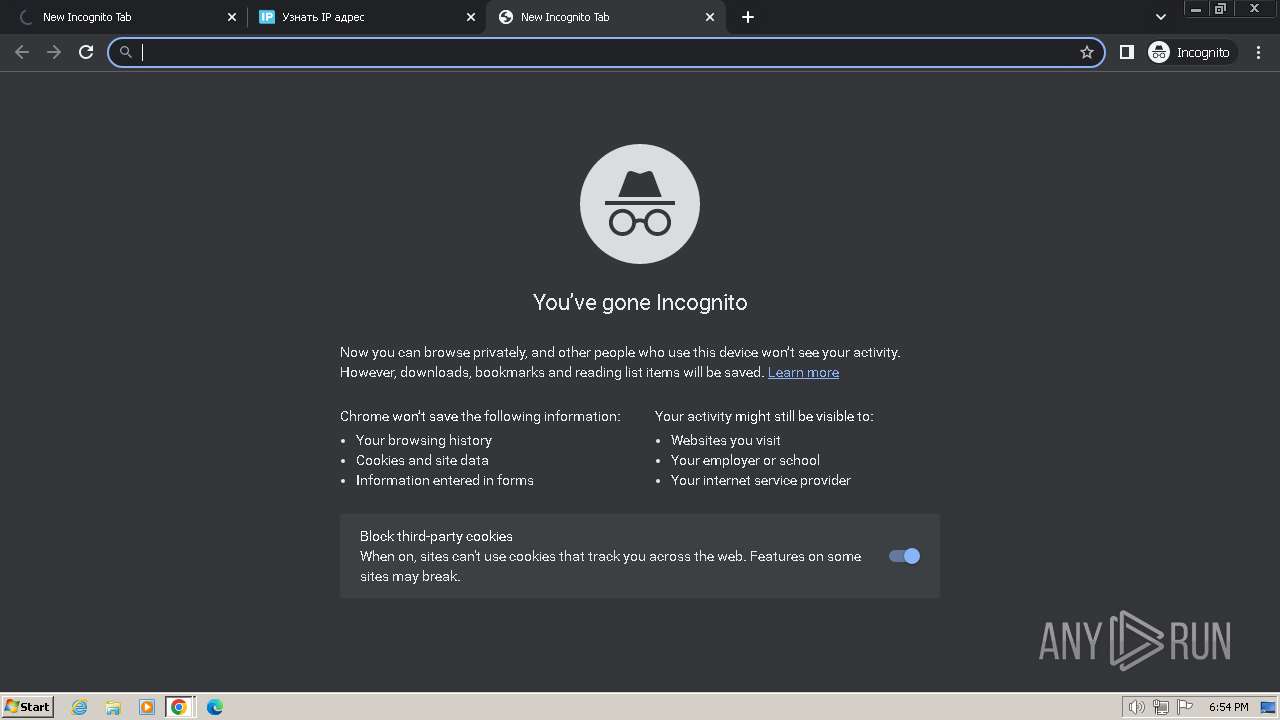Select Chrome in the taskbar

click(179, 707)
